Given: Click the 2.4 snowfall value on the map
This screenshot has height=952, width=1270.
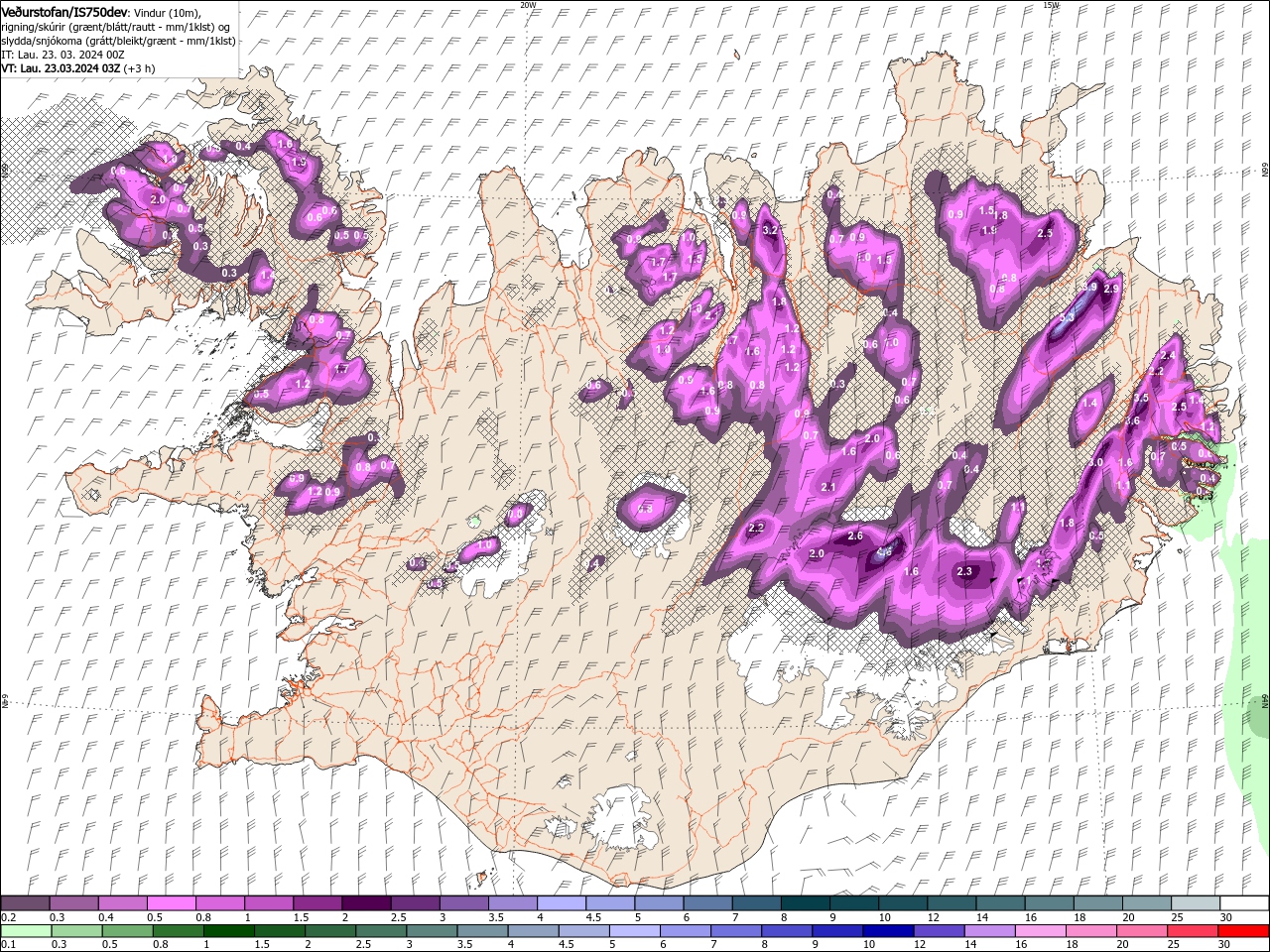Looking at the screenshot, I should point(1168,356).
